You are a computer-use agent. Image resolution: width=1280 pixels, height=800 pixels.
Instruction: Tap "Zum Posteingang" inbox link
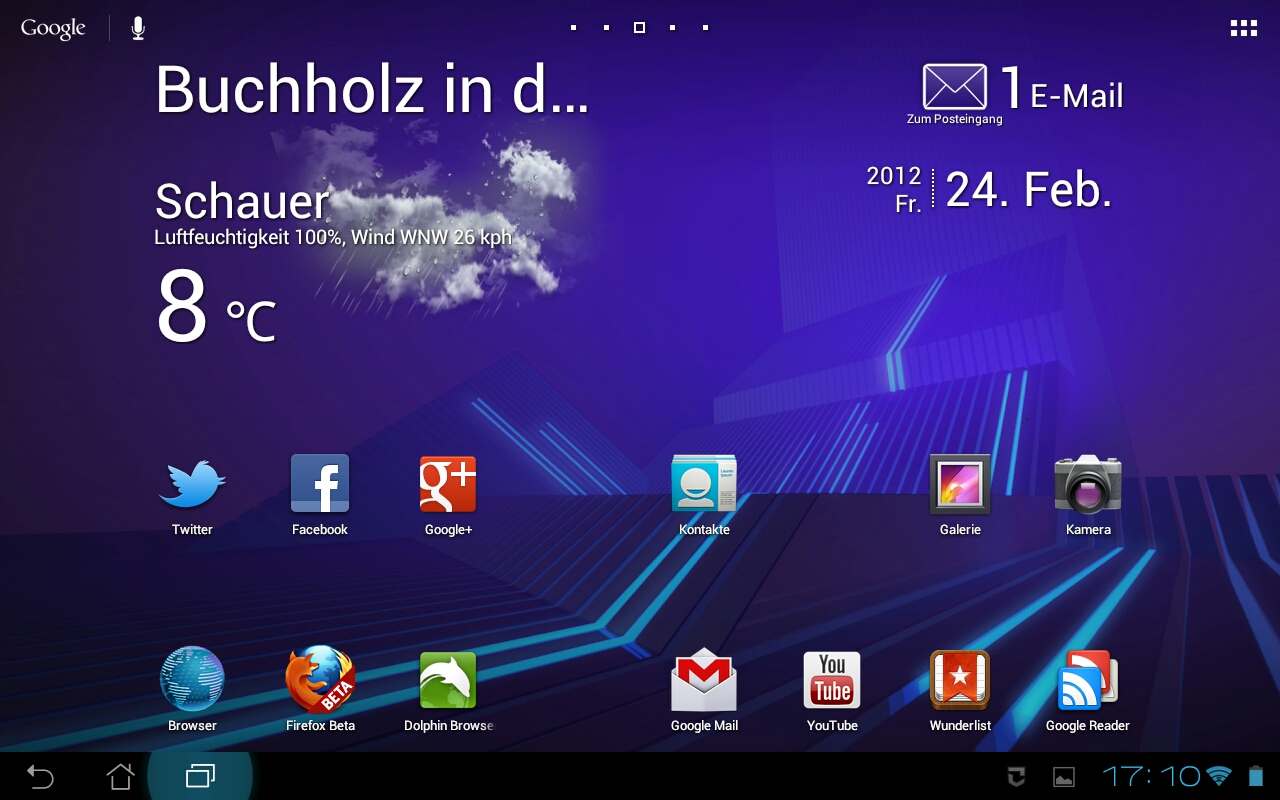(954, 119)
